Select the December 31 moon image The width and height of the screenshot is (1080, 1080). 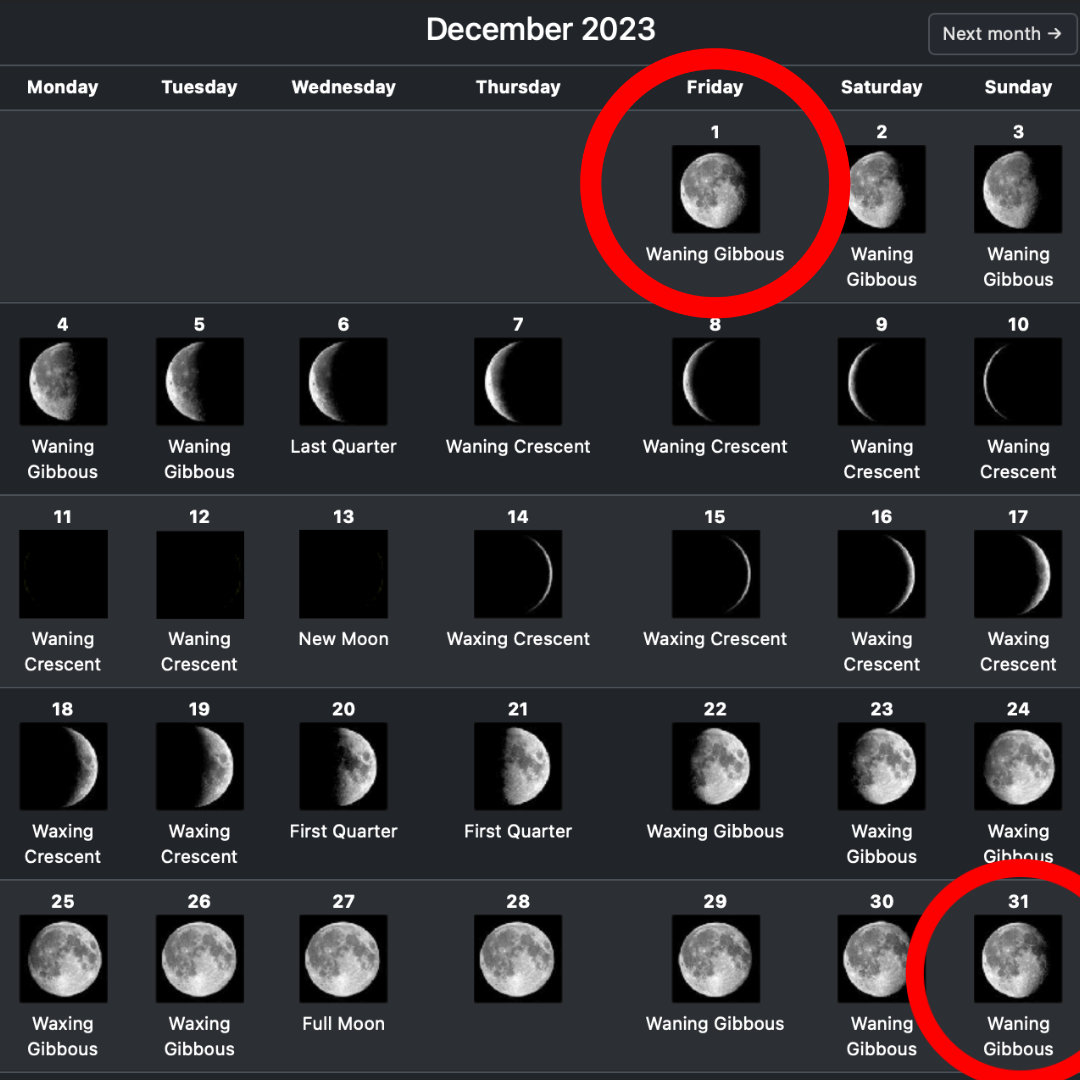pyautogui.click(x=1018, y=959)
